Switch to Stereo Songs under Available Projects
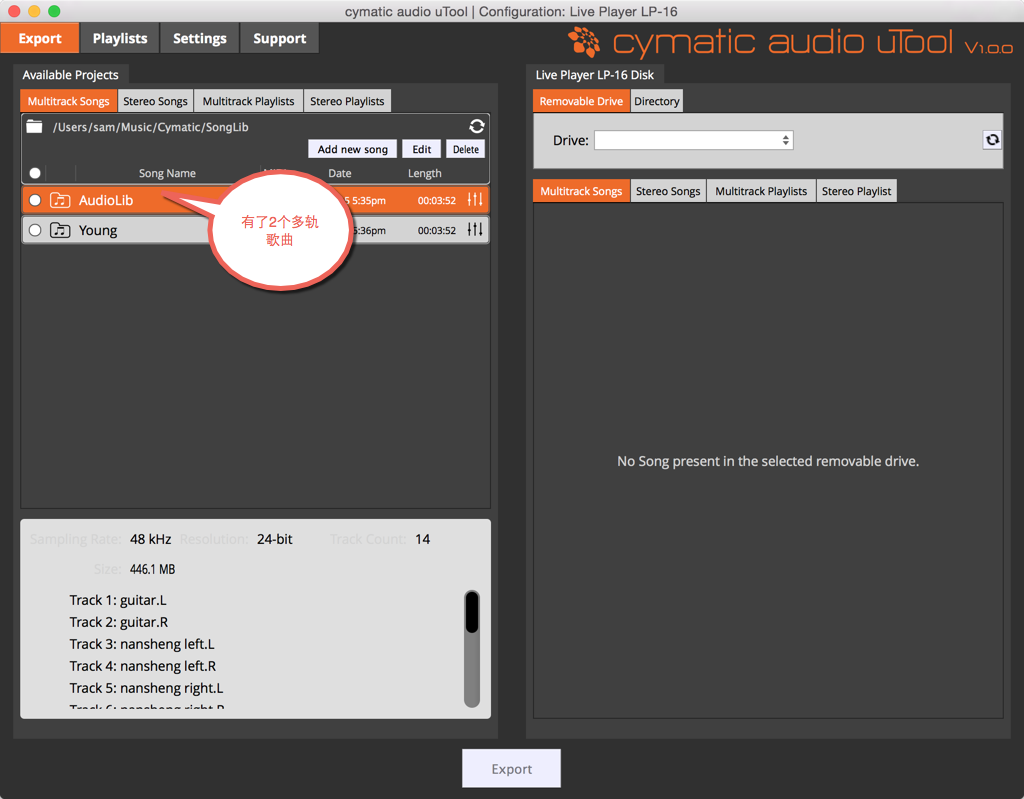 pyautogui.click(x=155, y=101)
